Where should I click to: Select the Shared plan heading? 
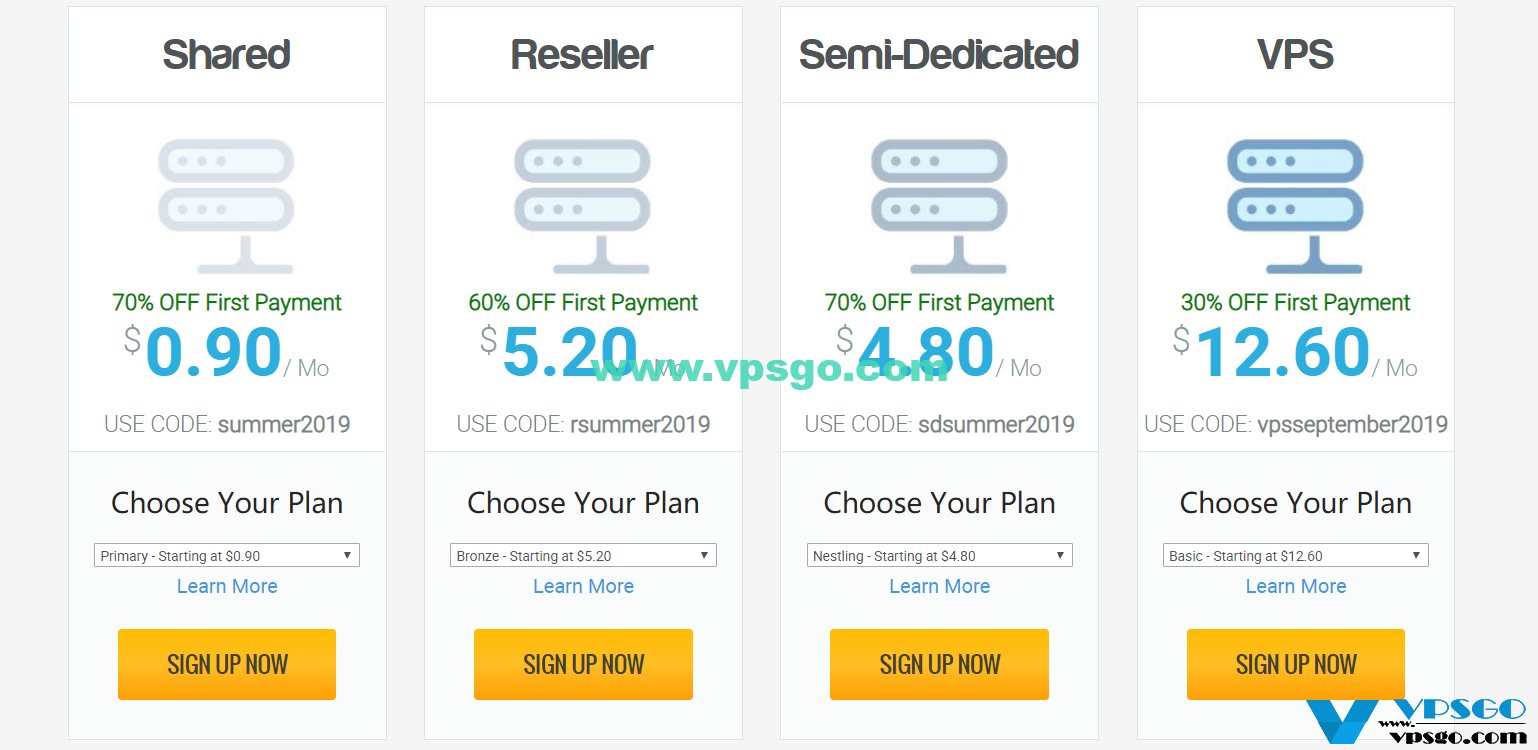point(227,54)
